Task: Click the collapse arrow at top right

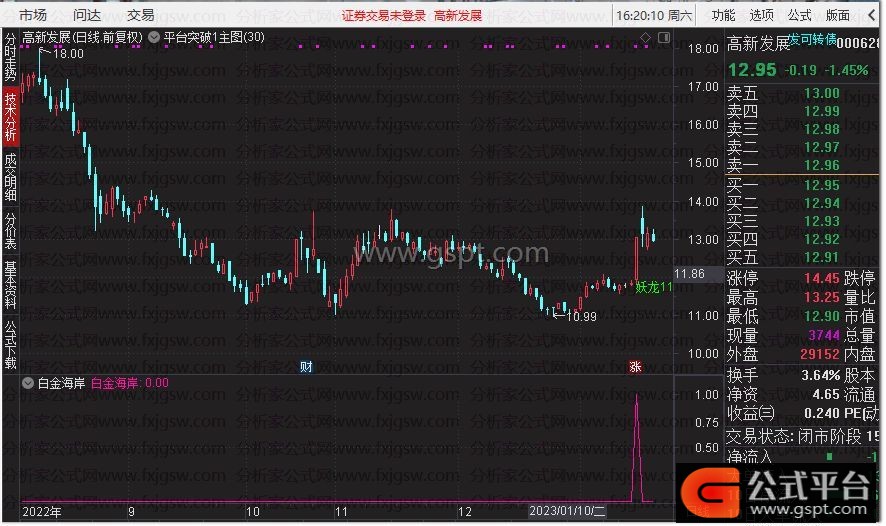Action: point(872,15)
